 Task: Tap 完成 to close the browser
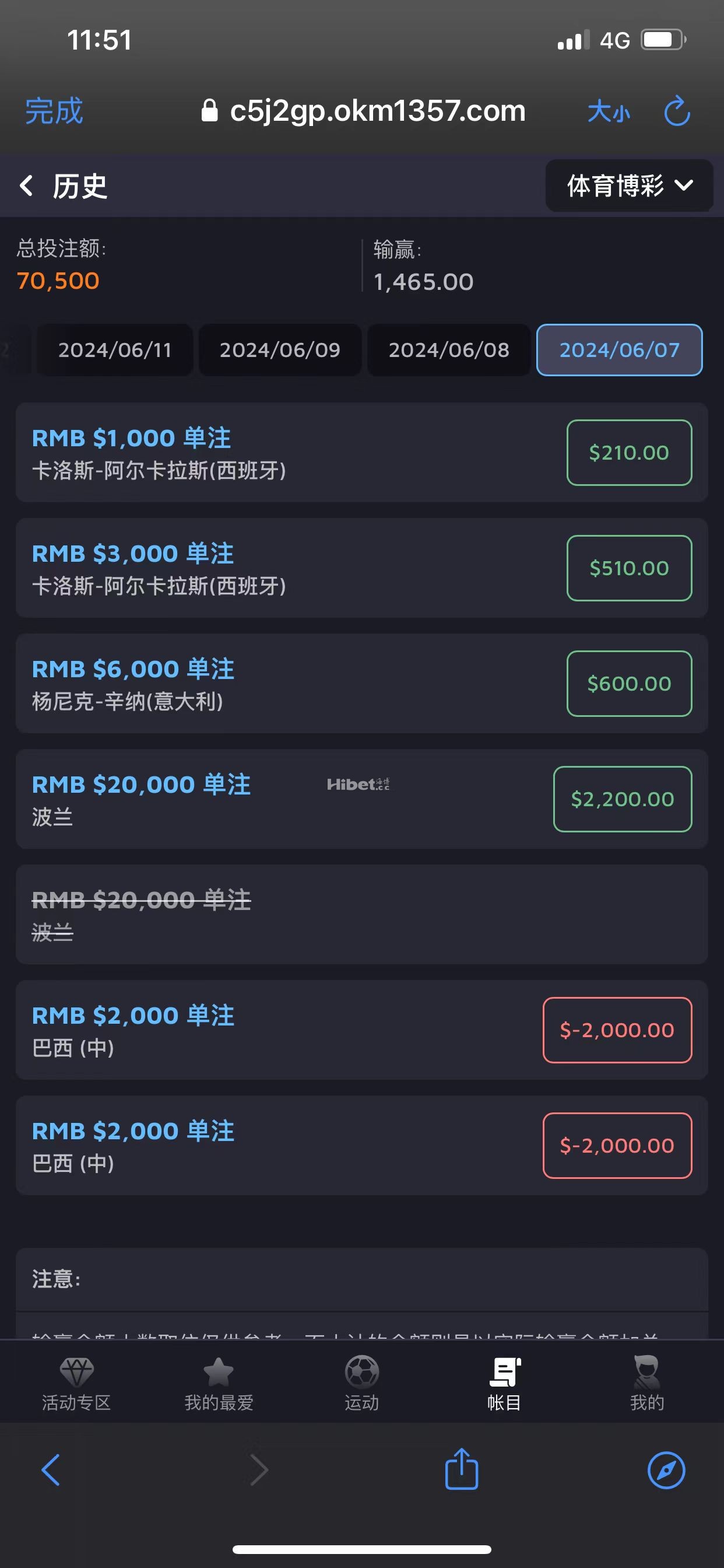point(54,111)
